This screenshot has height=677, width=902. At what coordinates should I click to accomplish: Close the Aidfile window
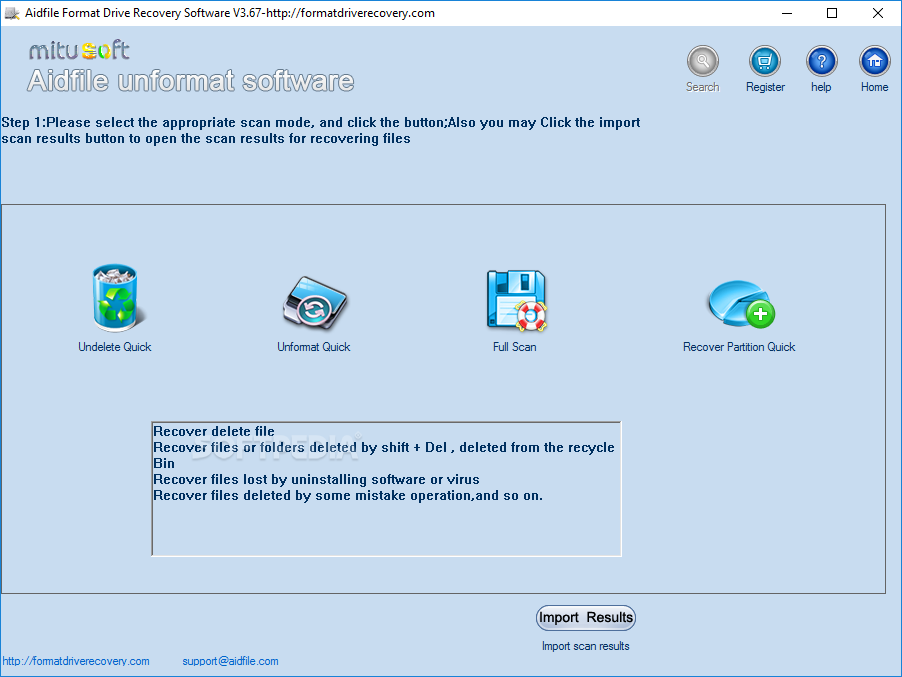(x=878, y=13)
